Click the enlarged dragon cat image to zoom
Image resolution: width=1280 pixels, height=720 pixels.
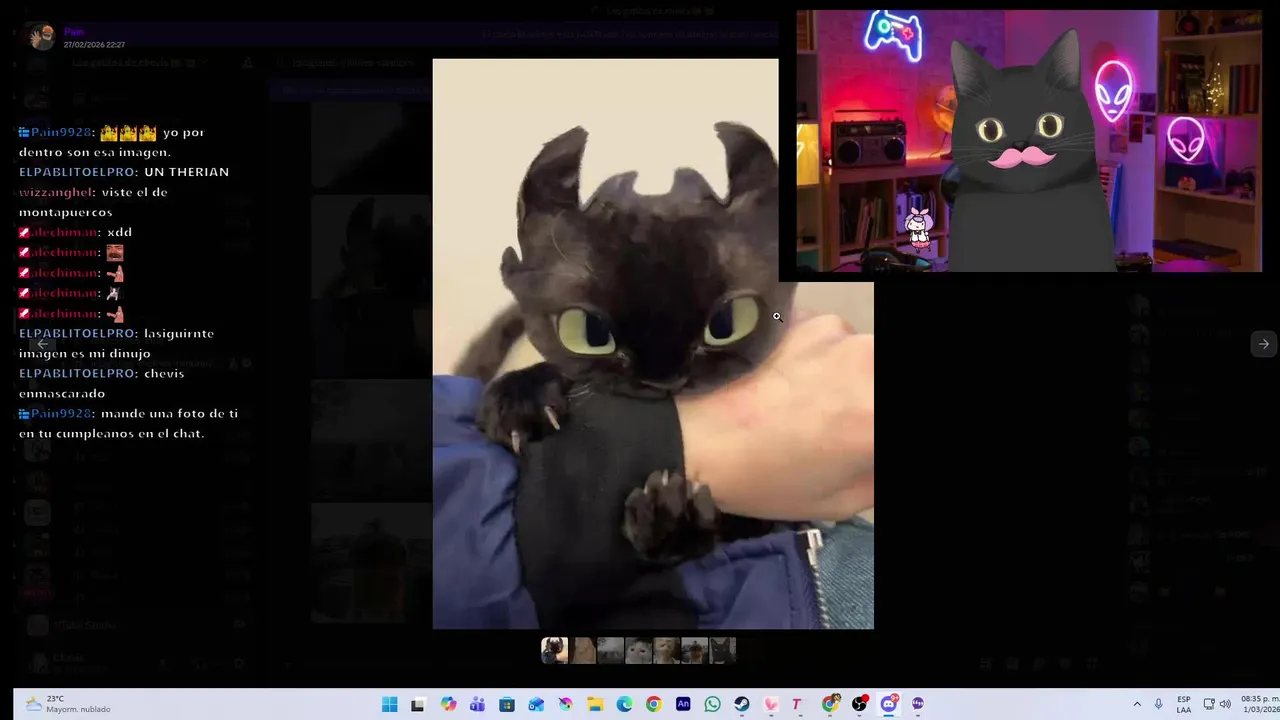pyautogui.click(x=653, y=344)
